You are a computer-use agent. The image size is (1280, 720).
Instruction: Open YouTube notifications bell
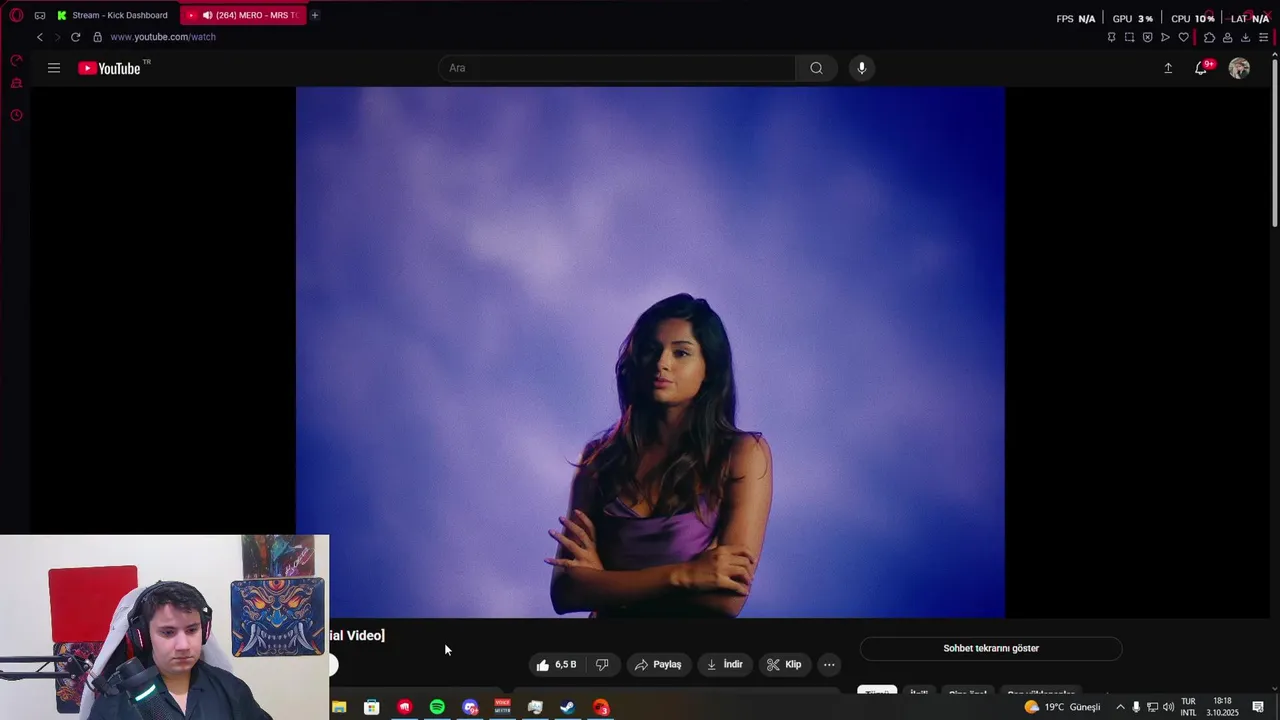1201,68
